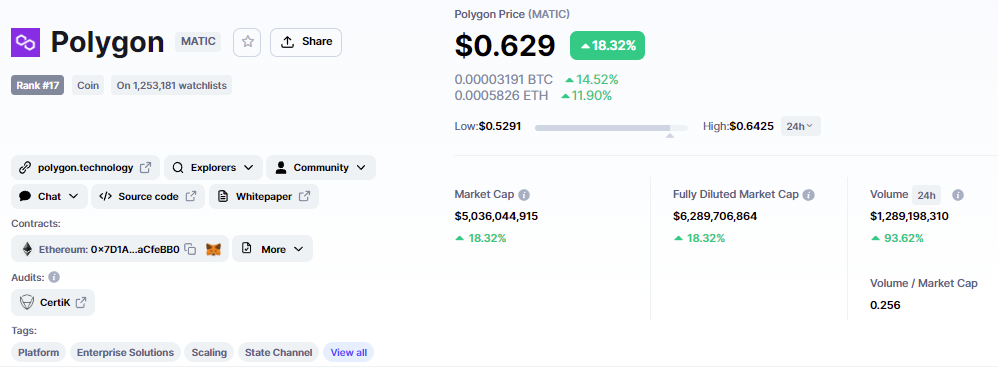The height and width of the screenshot is (380, 998).
Task: Click the magnifier icon on Explorers
Action: click(x=178, y=168)
